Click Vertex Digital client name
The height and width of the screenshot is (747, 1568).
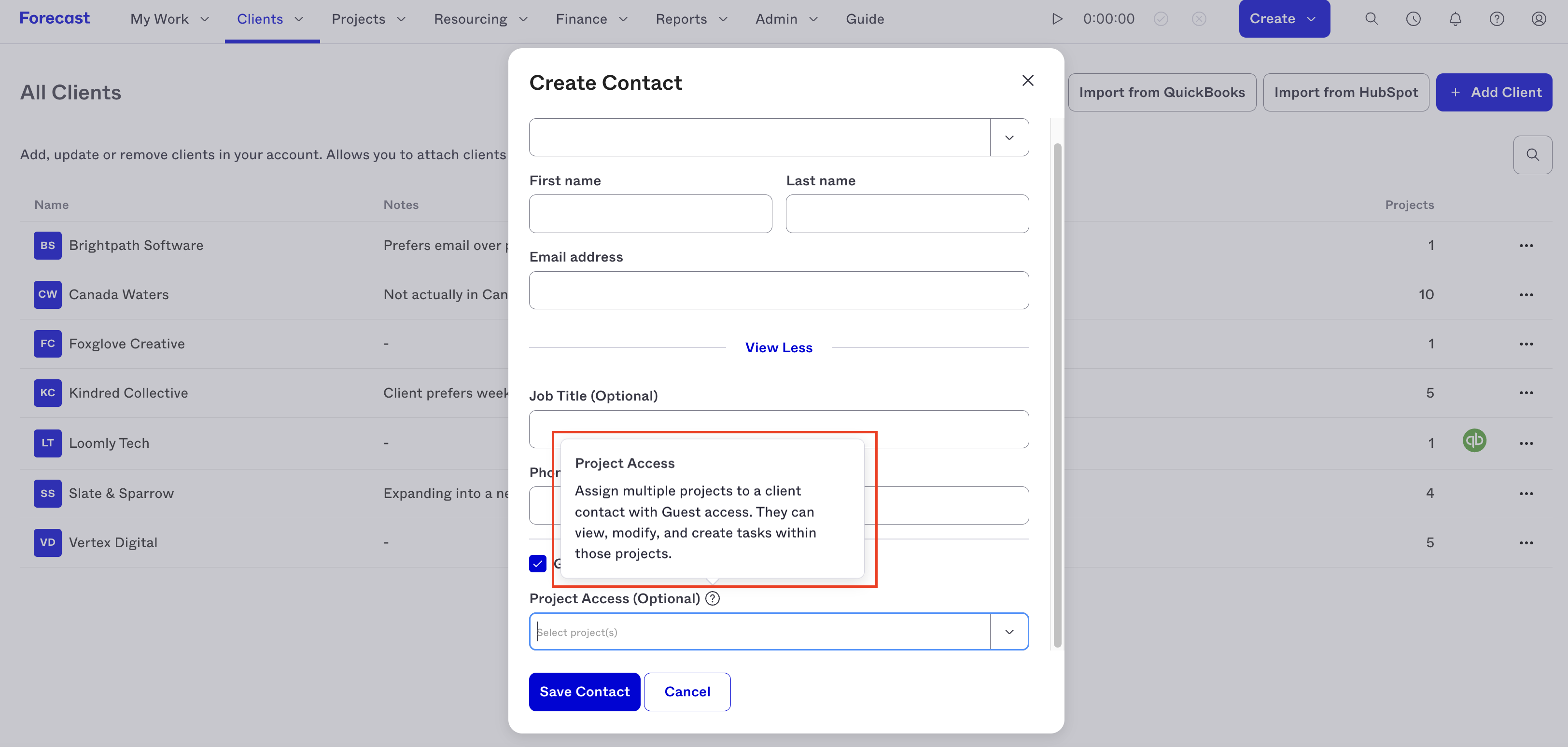pyautogui.click(x=113, y=542)
